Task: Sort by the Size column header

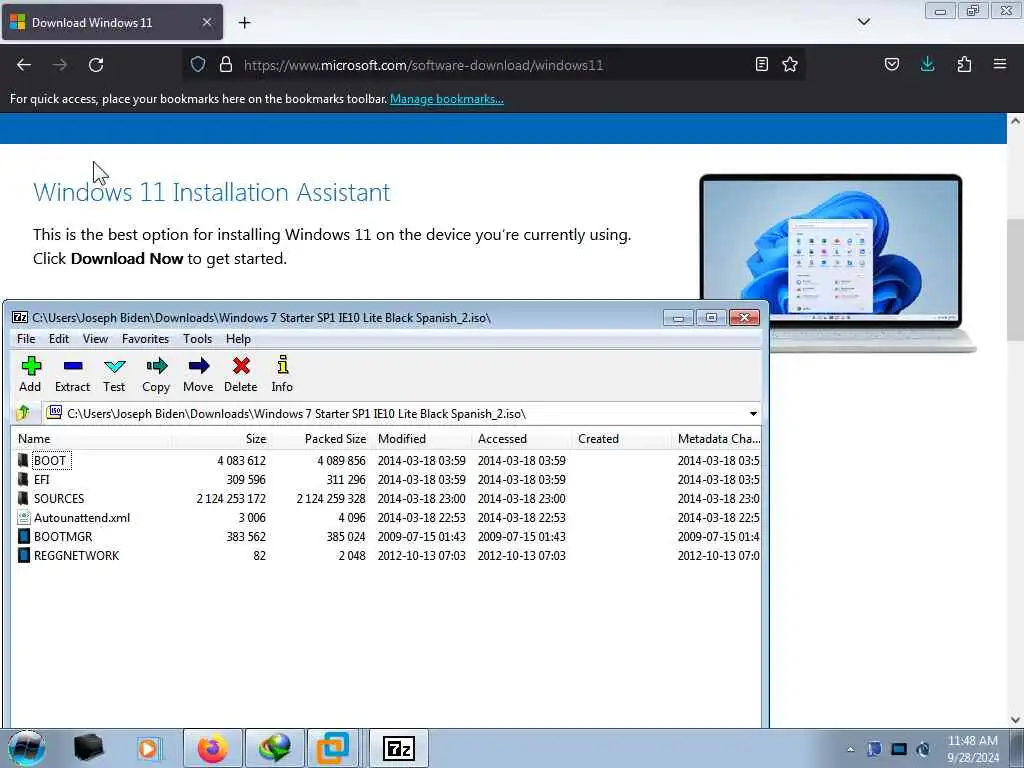Action: (222, 439)
